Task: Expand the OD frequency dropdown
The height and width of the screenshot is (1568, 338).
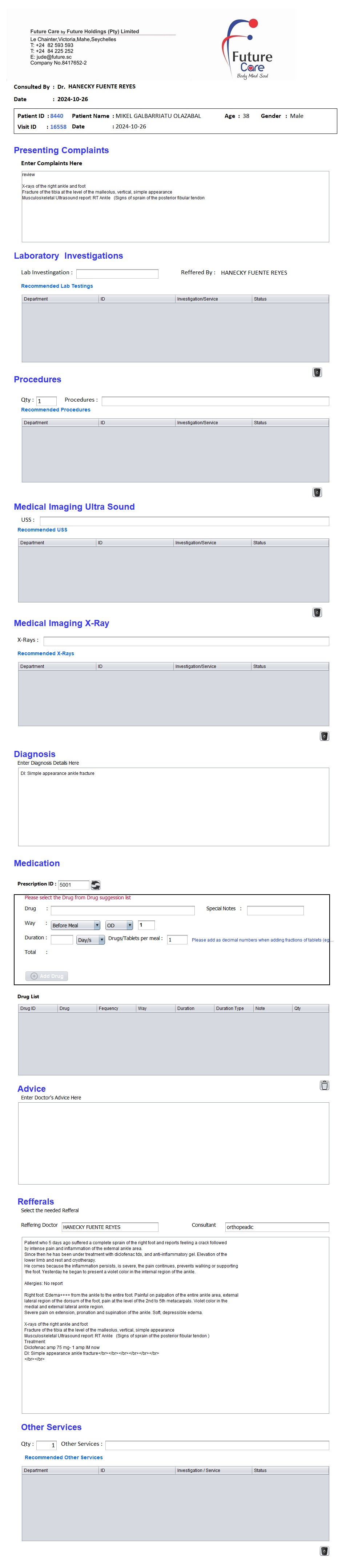Action: [119, 925]
